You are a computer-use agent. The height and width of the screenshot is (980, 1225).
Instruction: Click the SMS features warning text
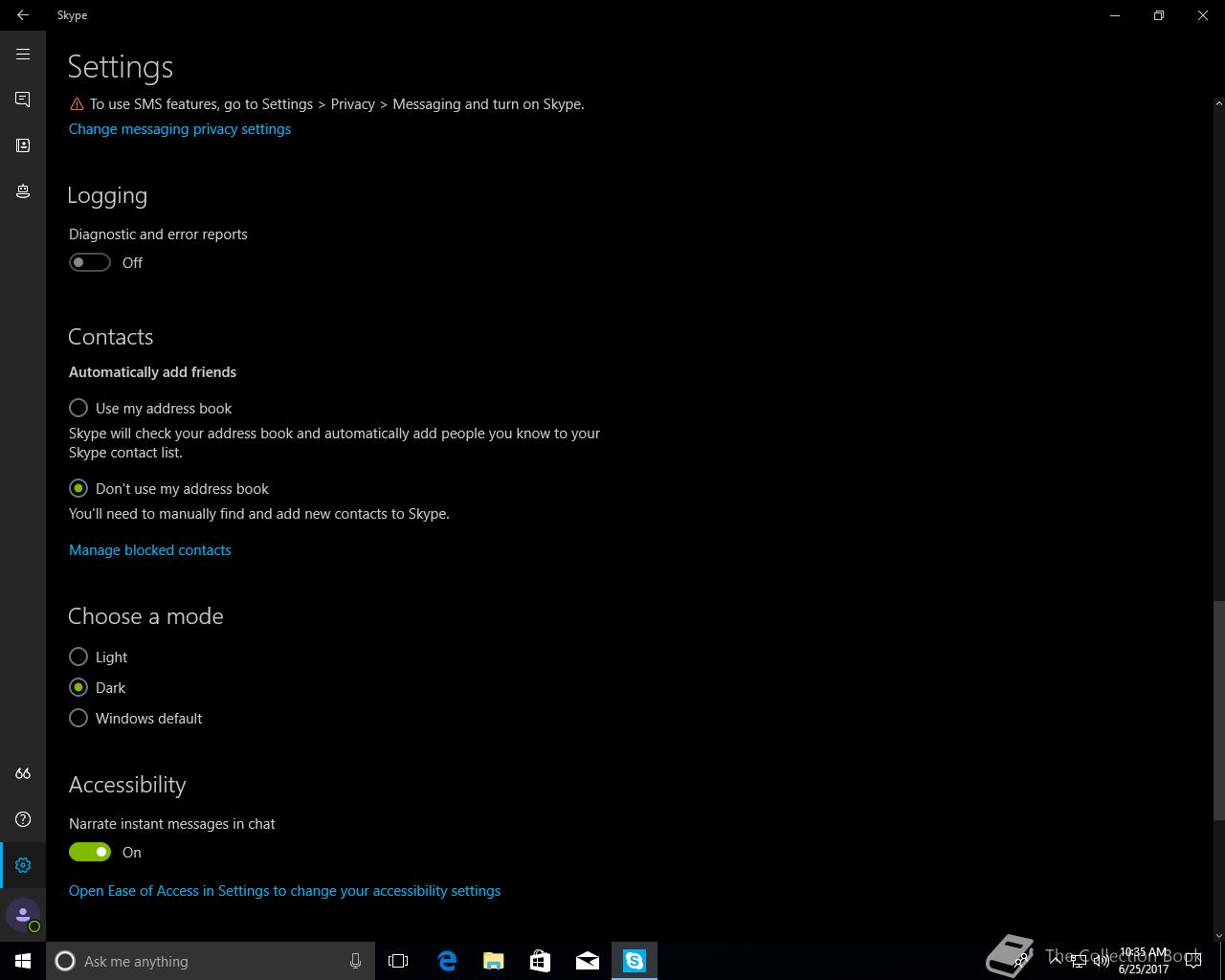pyautogui.click(x=337, y=104)
